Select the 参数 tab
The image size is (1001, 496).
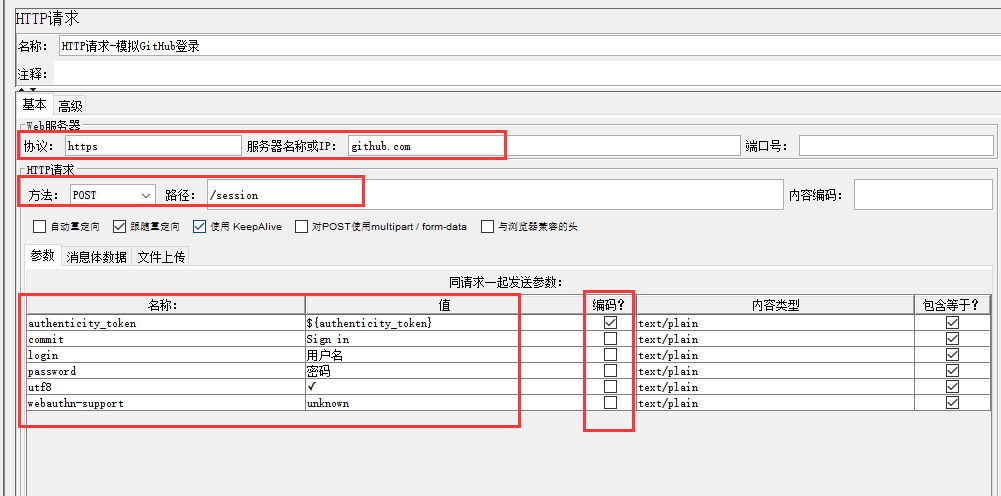(x=42, y=256)
